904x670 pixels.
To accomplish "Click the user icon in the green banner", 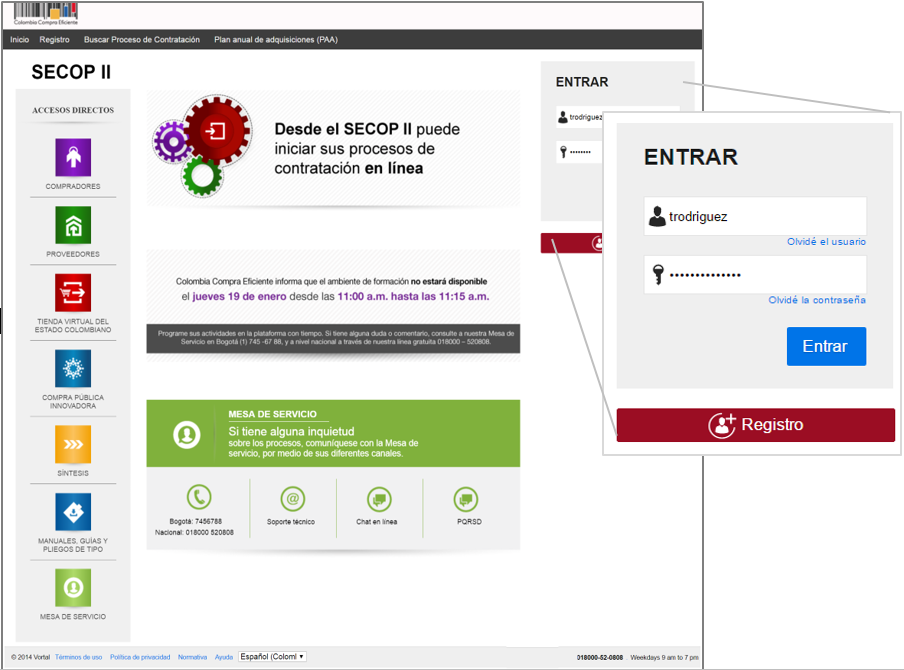I will pos(186,434).
